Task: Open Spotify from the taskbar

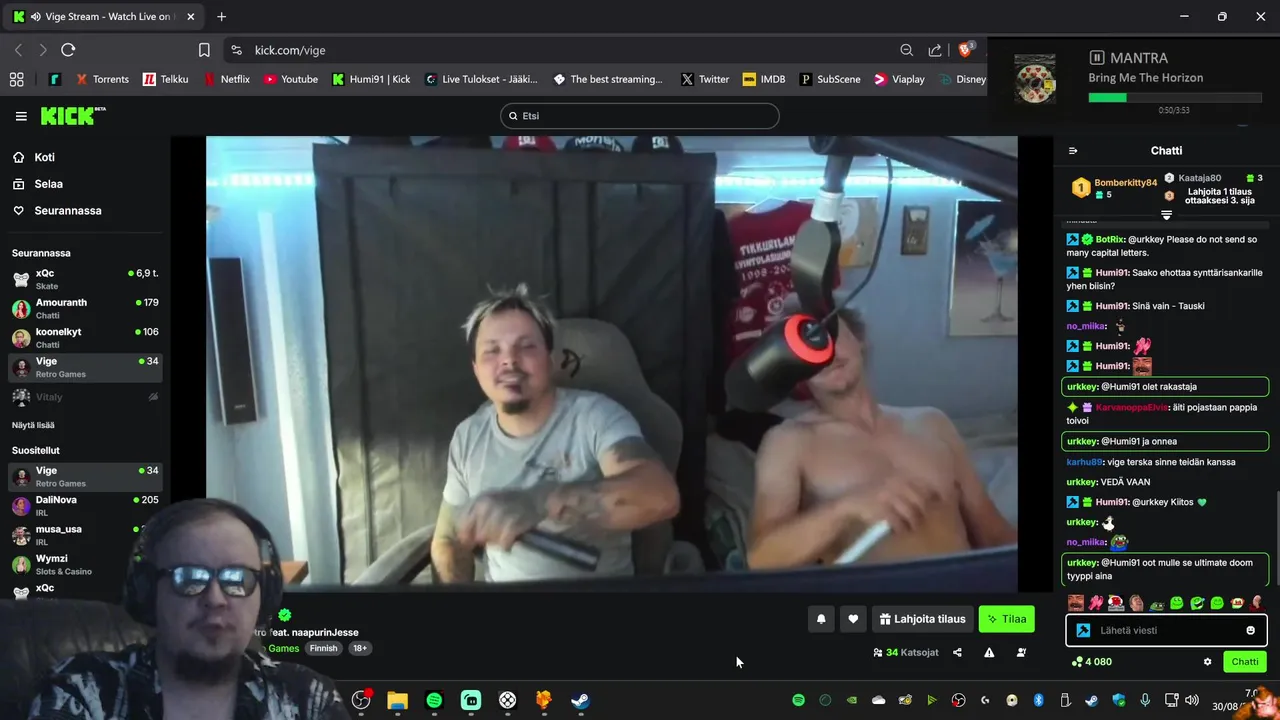Action: click(434, 701)
